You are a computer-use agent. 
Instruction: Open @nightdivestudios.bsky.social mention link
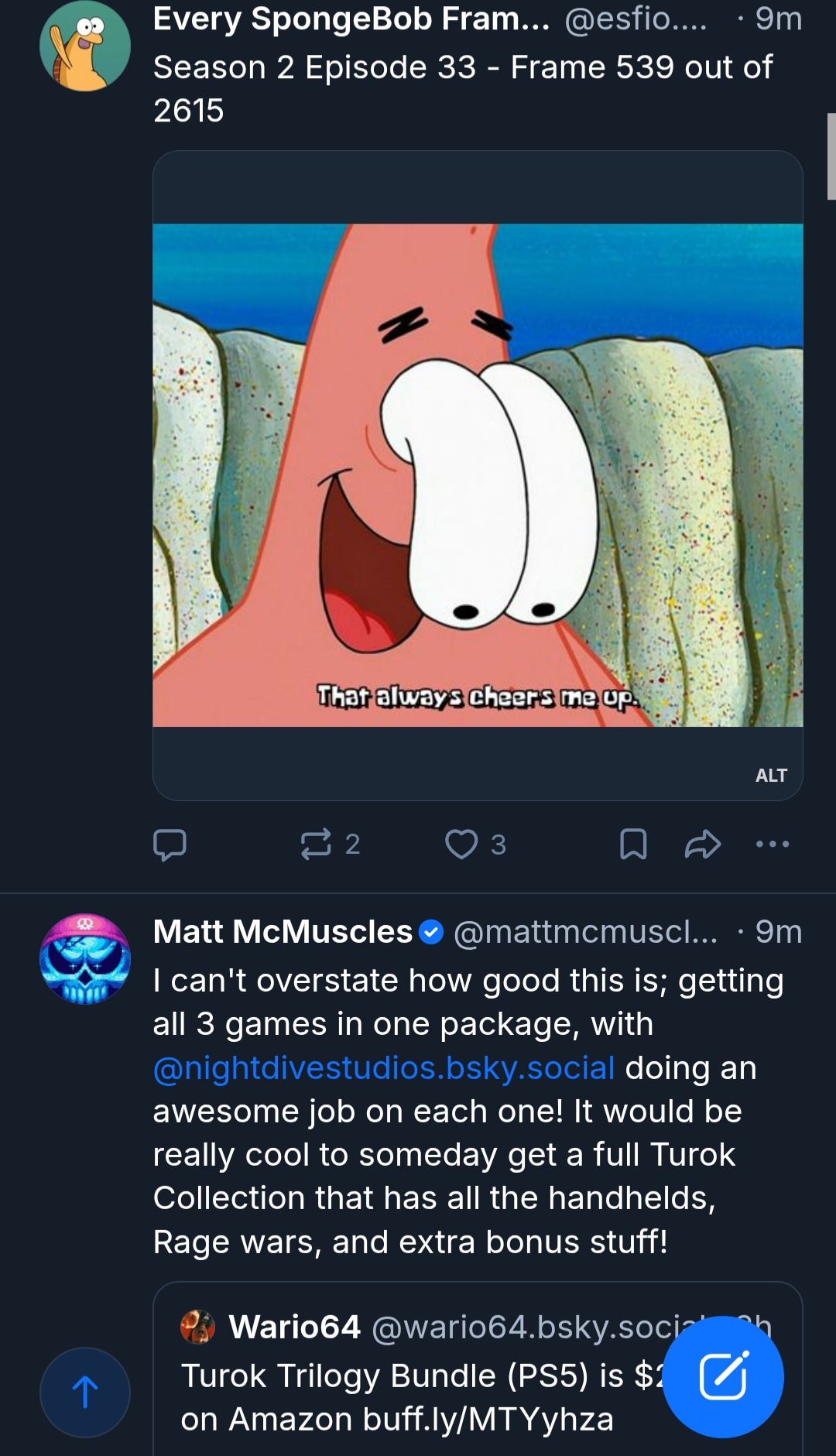pyautogui.click(x=384, y=1068)
